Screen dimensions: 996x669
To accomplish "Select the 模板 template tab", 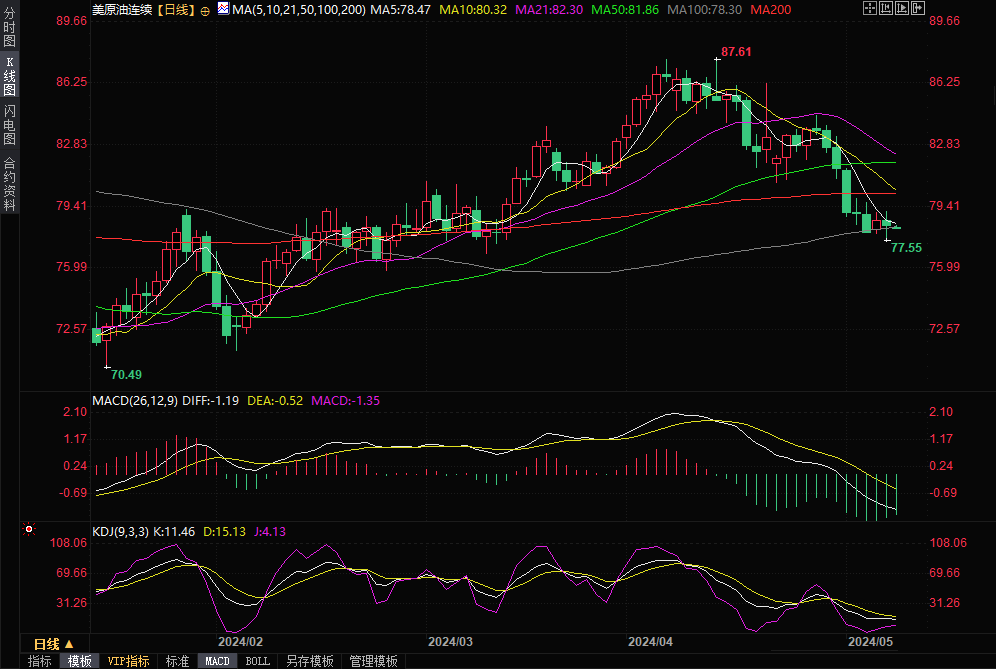I will 80,661.
